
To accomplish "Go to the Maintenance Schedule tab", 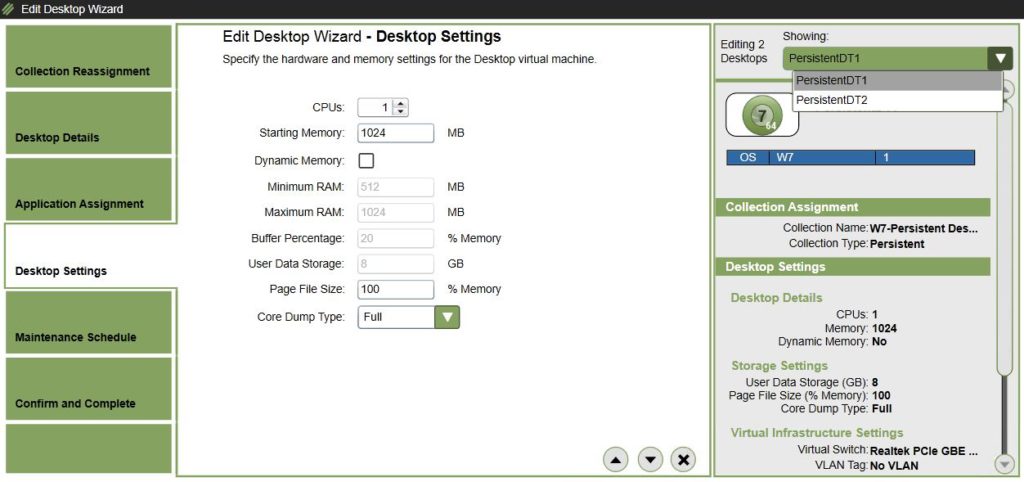I will coord(89,323).
